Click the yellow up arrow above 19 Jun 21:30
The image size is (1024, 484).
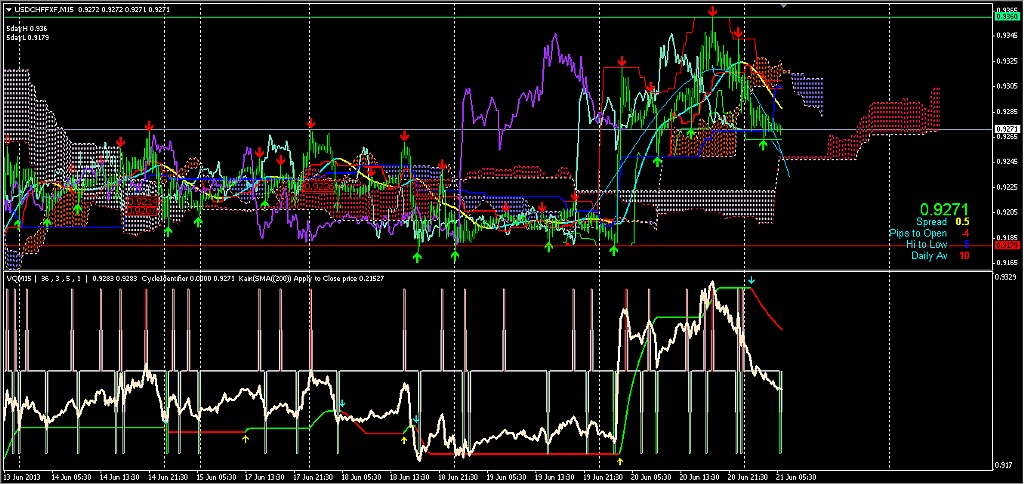(620, 461)
